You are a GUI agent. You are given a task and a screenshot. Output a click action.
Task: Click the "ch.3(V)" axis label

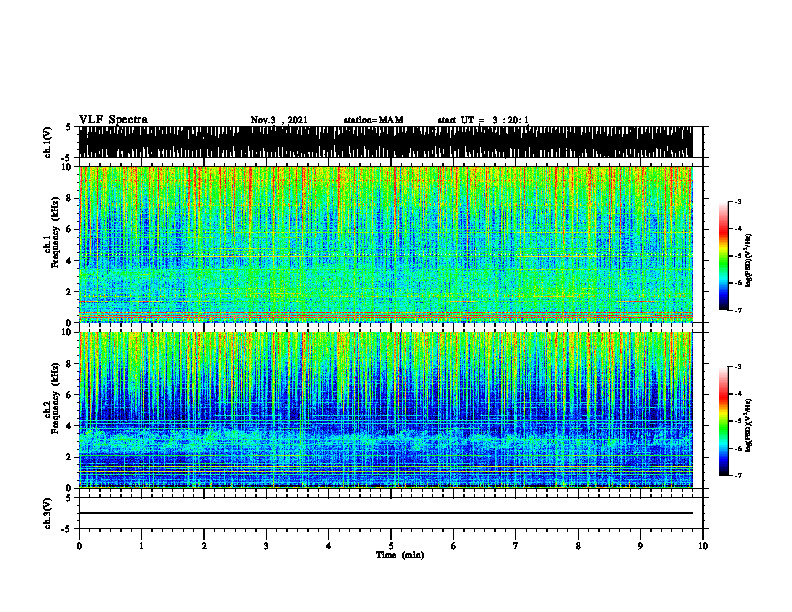point(48,513)
